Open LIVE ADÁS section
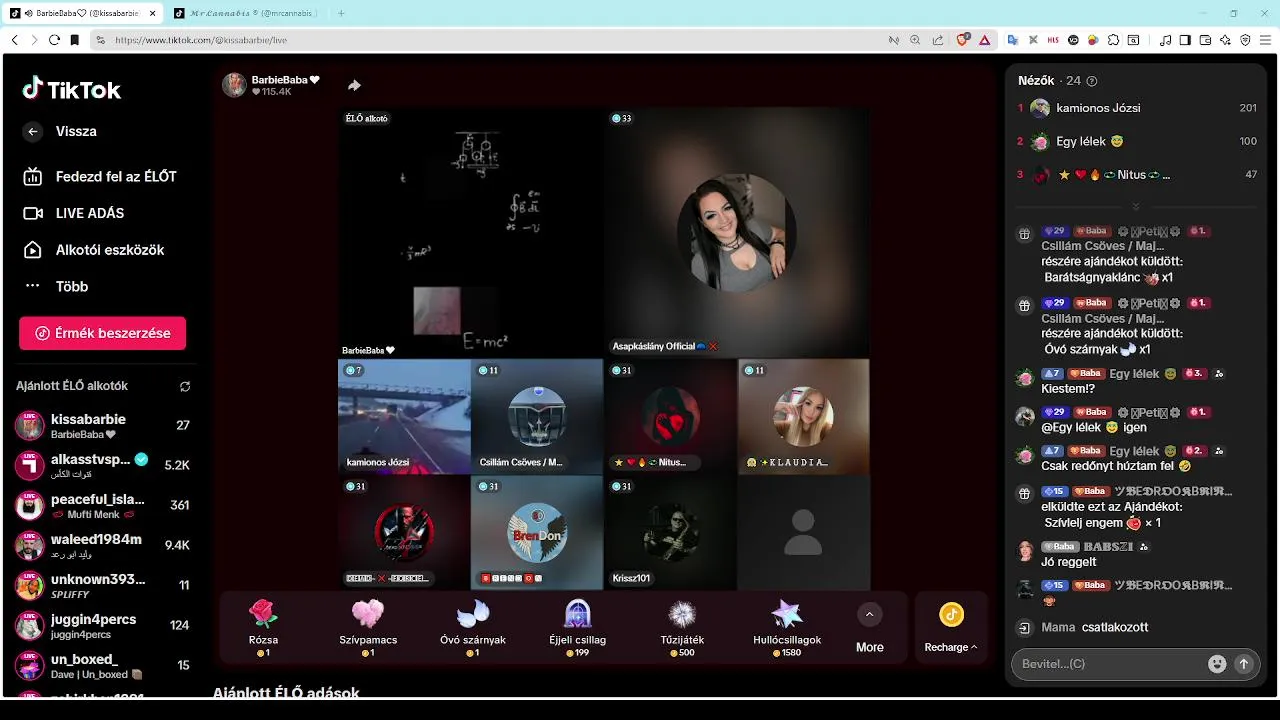 click(x=74, y=213)
